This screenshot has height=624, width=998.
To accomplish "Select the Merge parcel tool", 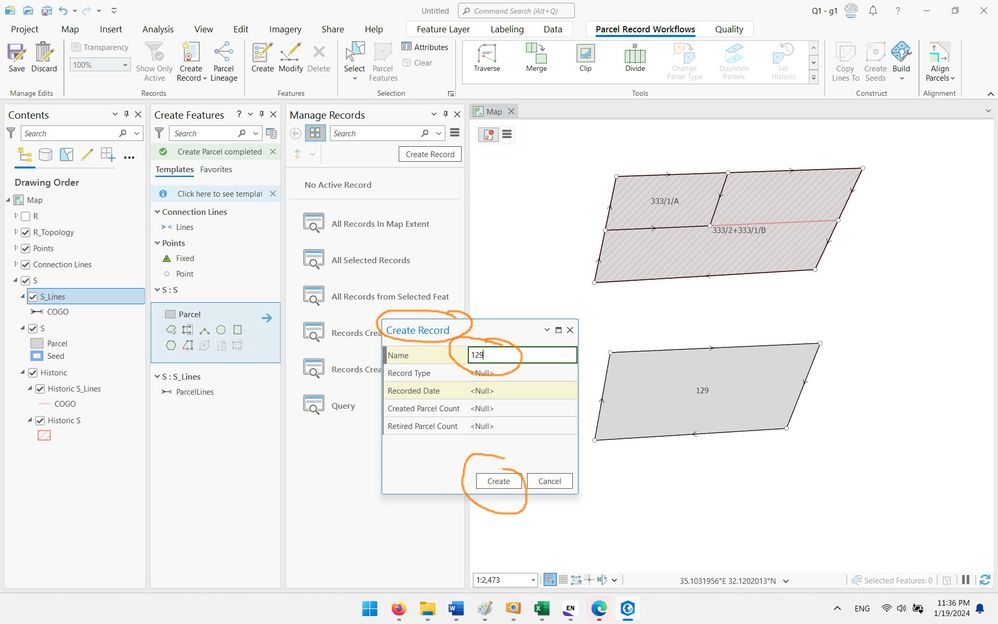I will tap(536, 57).
